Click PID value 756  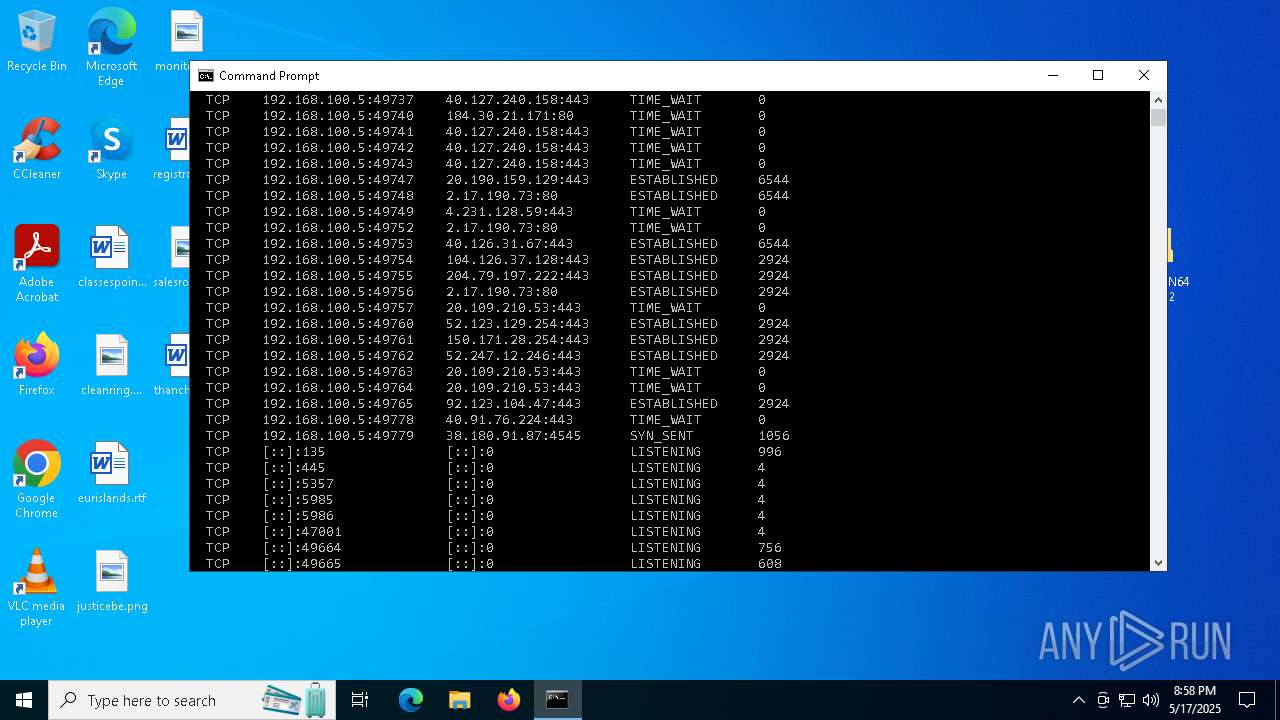point(770,548)
